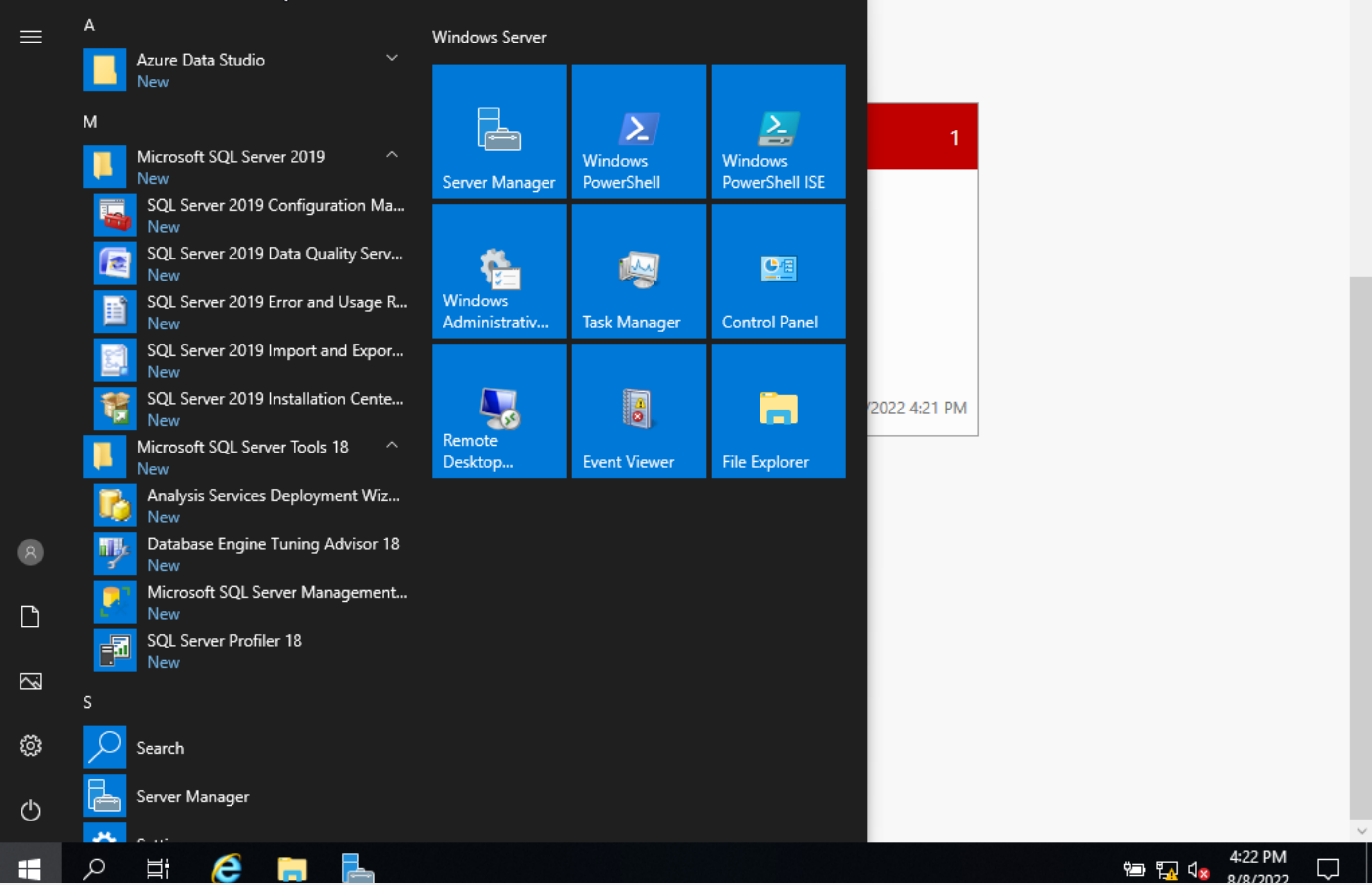Viewport: 1372px width, 885px height.
Task: Open Pictures from the Start sidebar
Action: 30,681
